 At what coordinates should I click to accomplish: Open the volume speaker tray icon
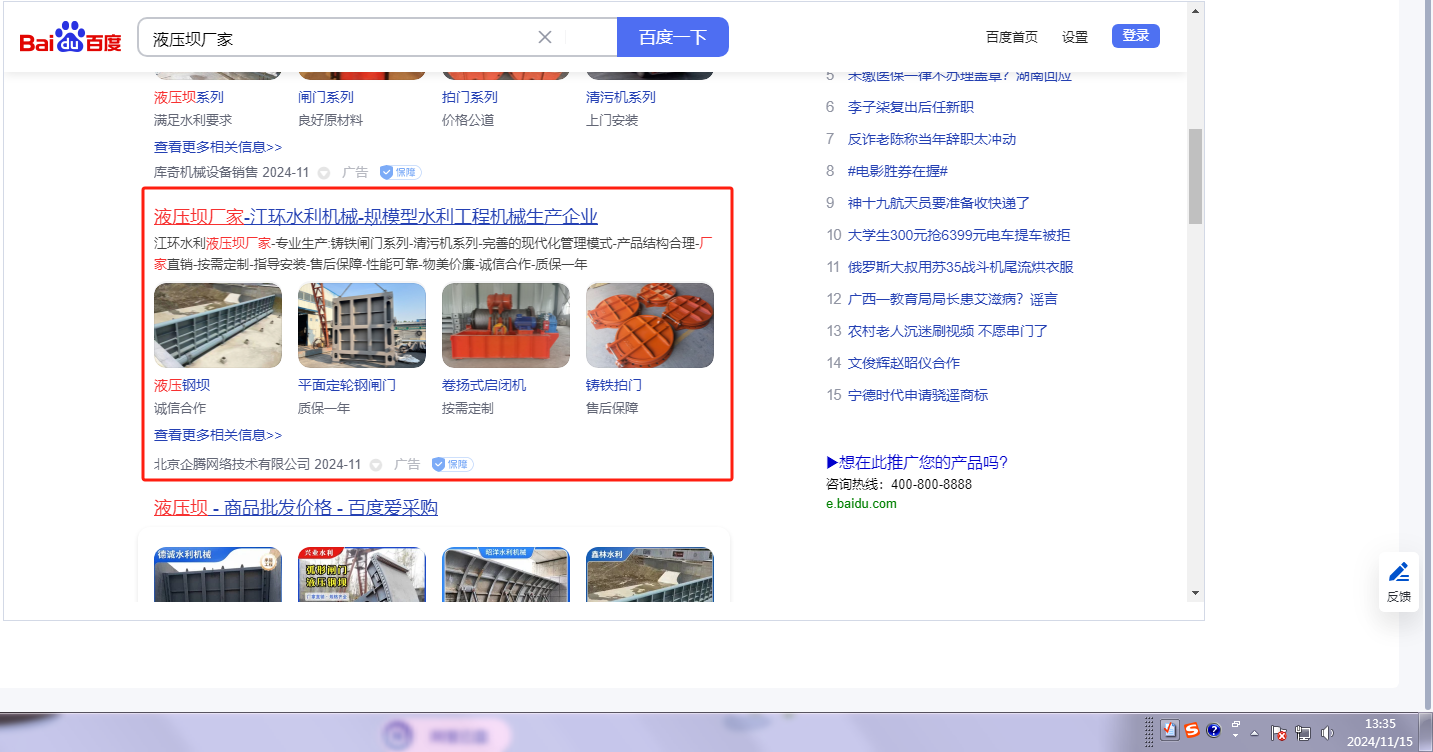[x=1327, y=733]
